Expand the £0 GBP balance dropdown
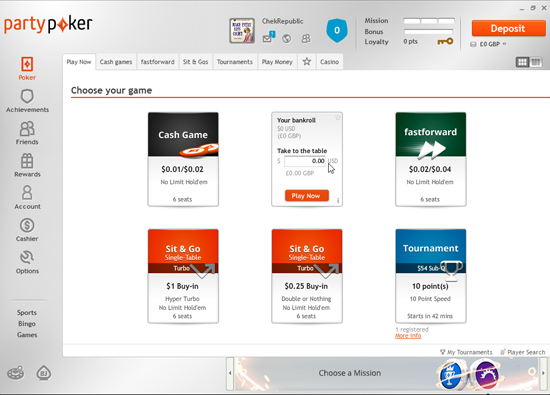Image resolution: width=550 pixels, height=395 pixels. 504,44
